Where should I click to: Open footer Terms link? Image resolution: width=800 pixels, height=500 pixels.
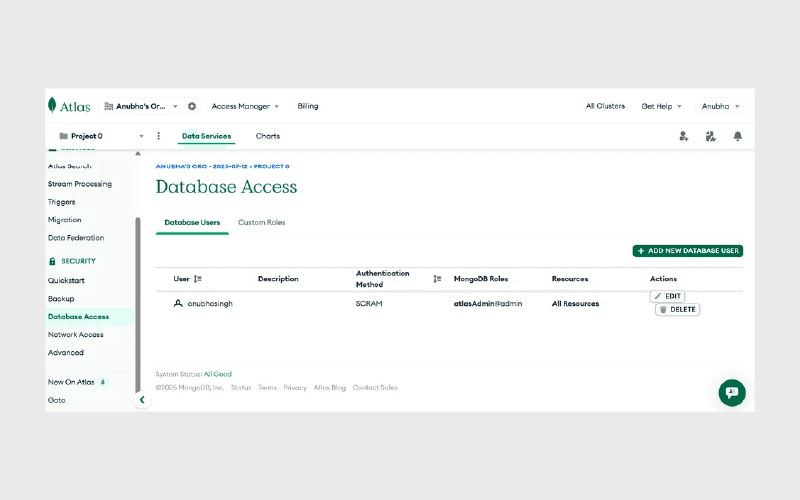click(267, 388)
